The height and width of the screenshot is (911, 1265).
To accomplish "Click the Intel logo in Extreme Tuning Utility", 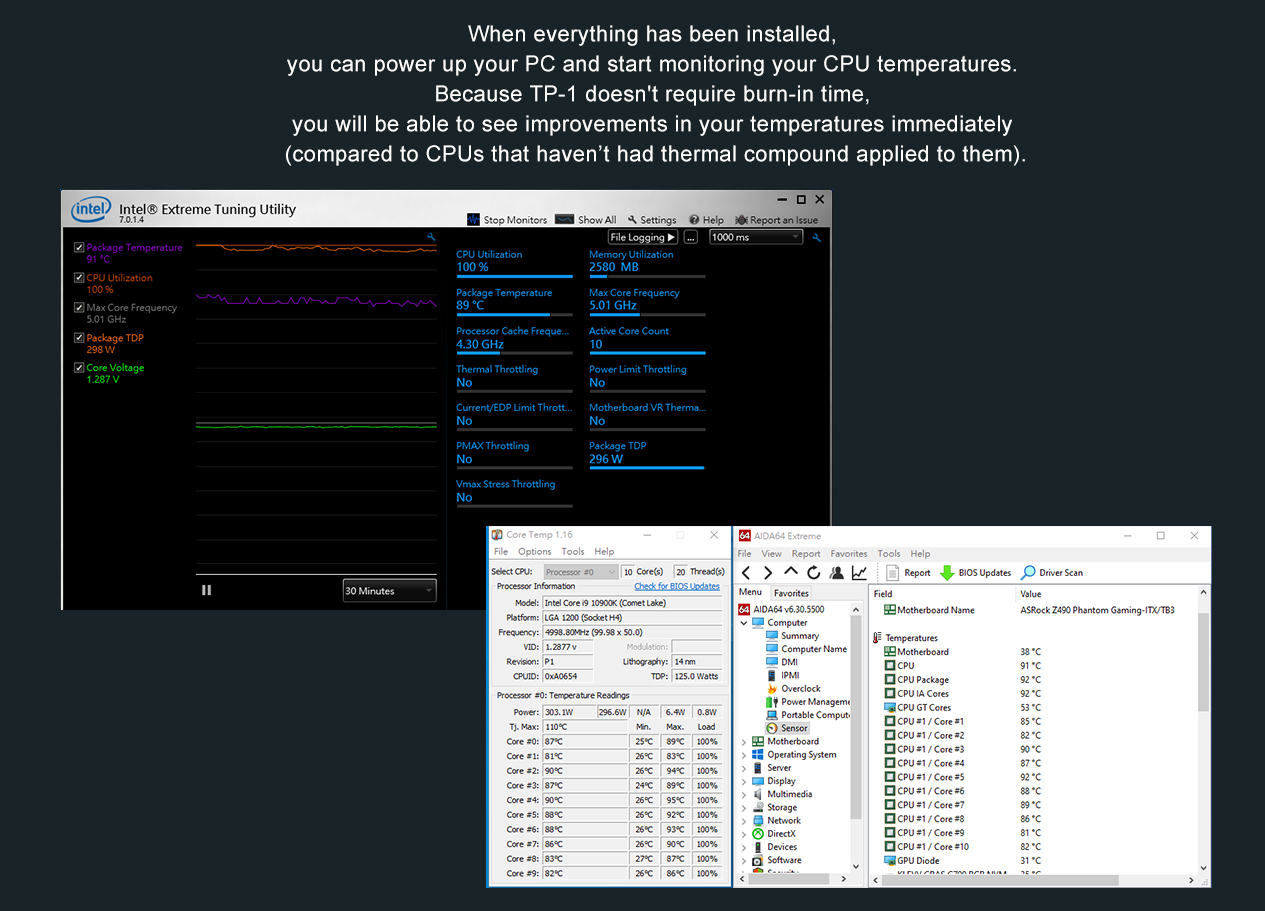I will tap(89, 211).
